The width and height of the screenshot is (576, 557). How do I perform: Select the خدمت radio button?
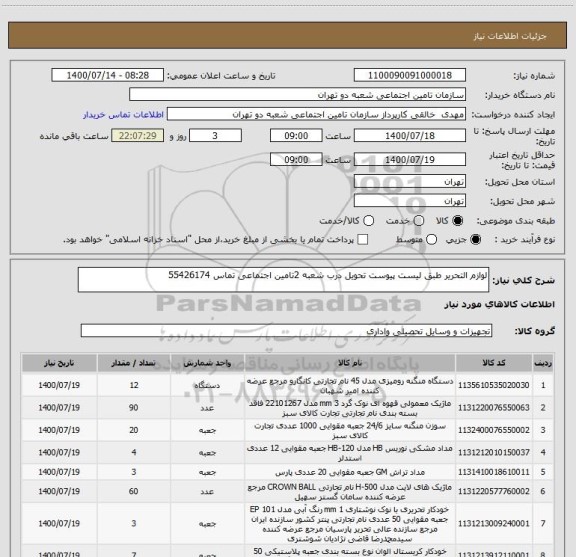click(x=418, y=221)
